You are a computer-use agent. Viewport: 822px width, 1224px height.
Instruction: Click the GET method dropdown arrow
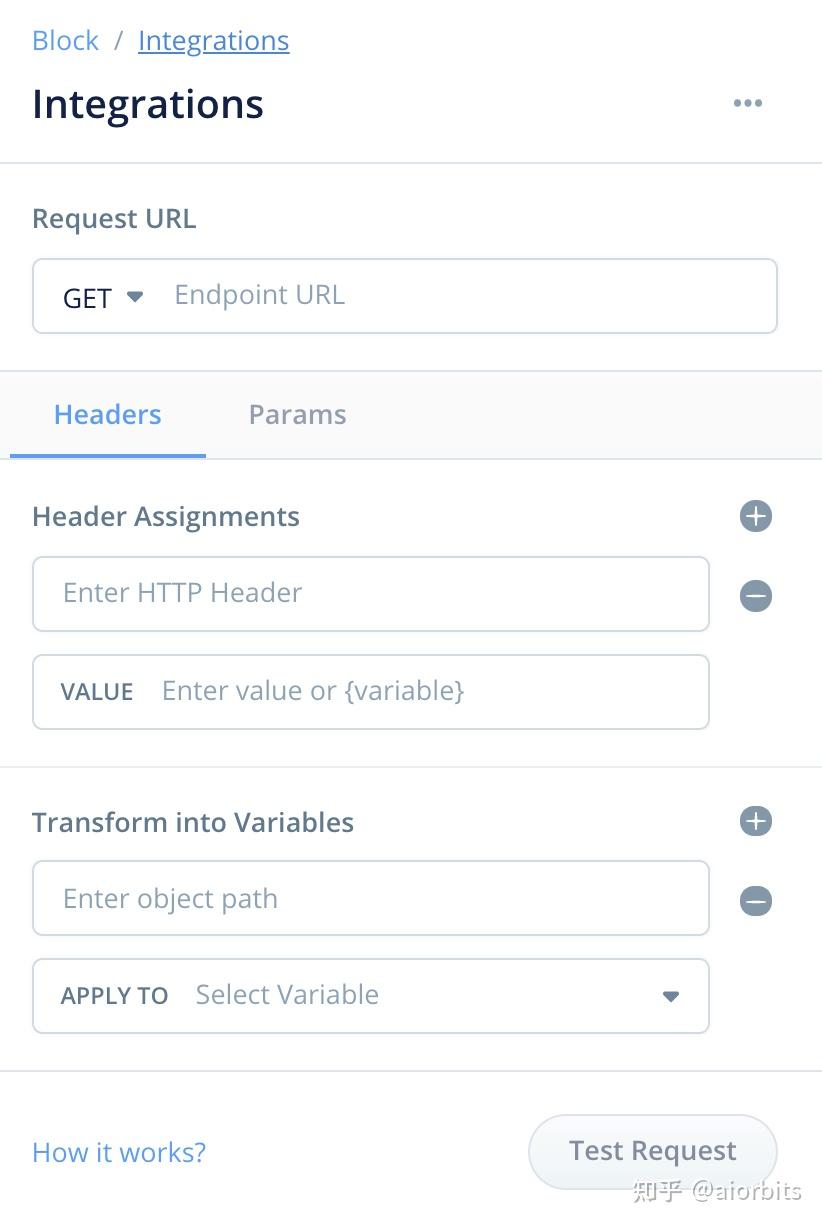[135, 296]
